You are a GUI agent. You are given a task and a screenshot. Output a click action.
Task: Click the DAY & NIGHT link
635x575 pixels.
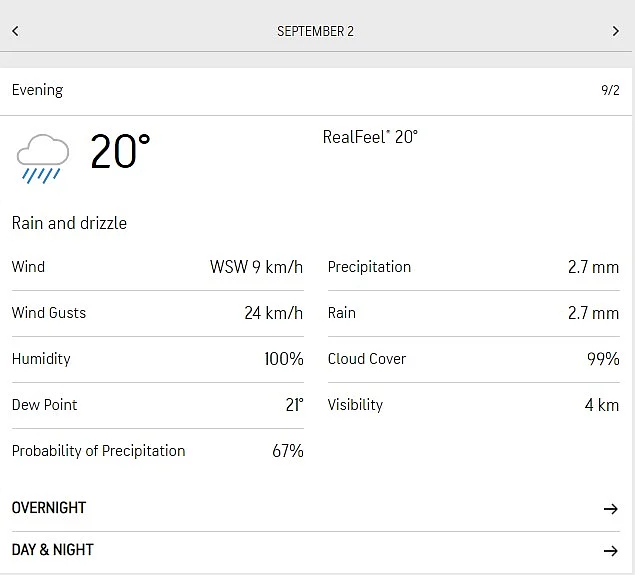point(53,550)
